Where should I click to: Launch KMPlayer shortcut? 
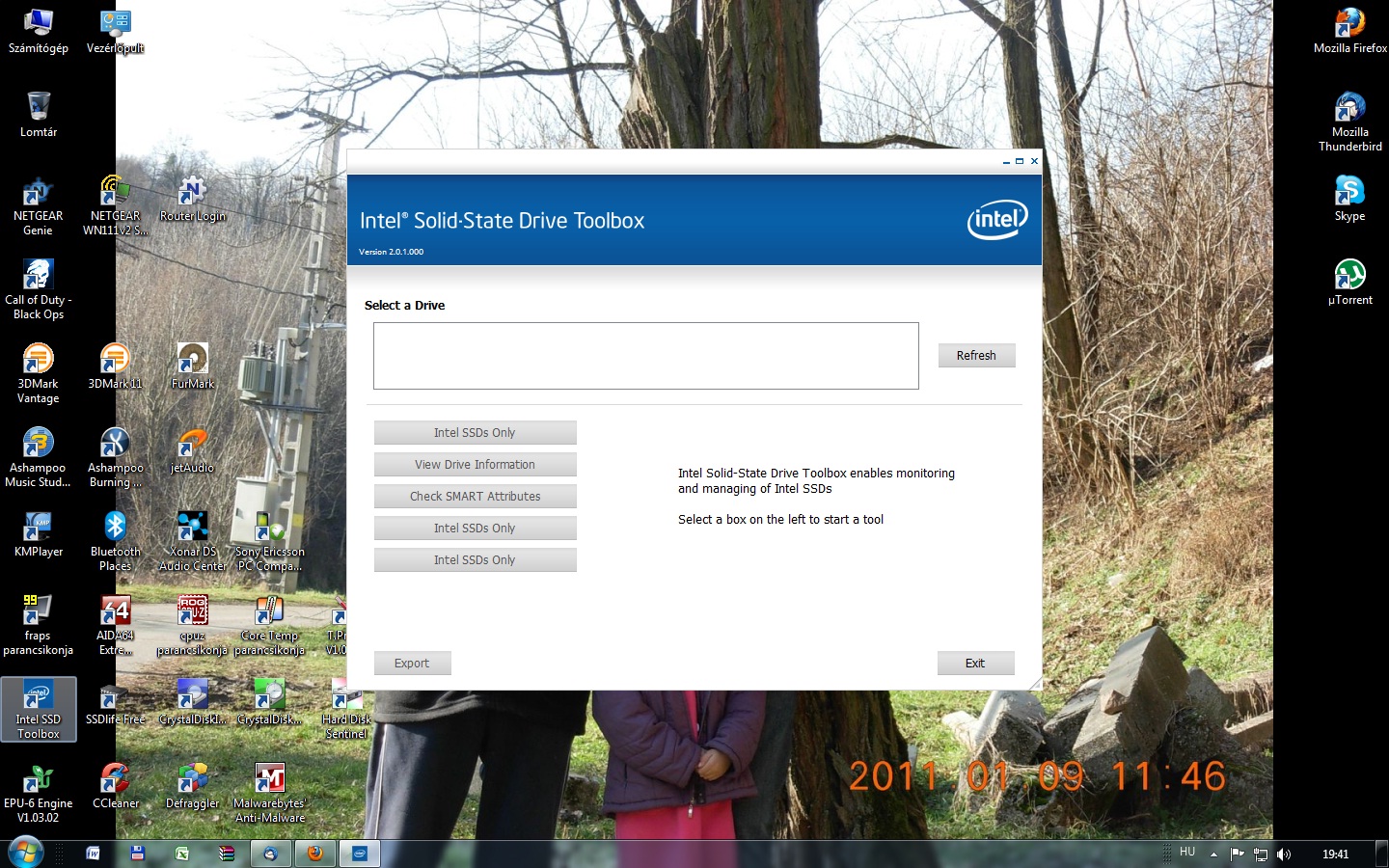point(39,535)
